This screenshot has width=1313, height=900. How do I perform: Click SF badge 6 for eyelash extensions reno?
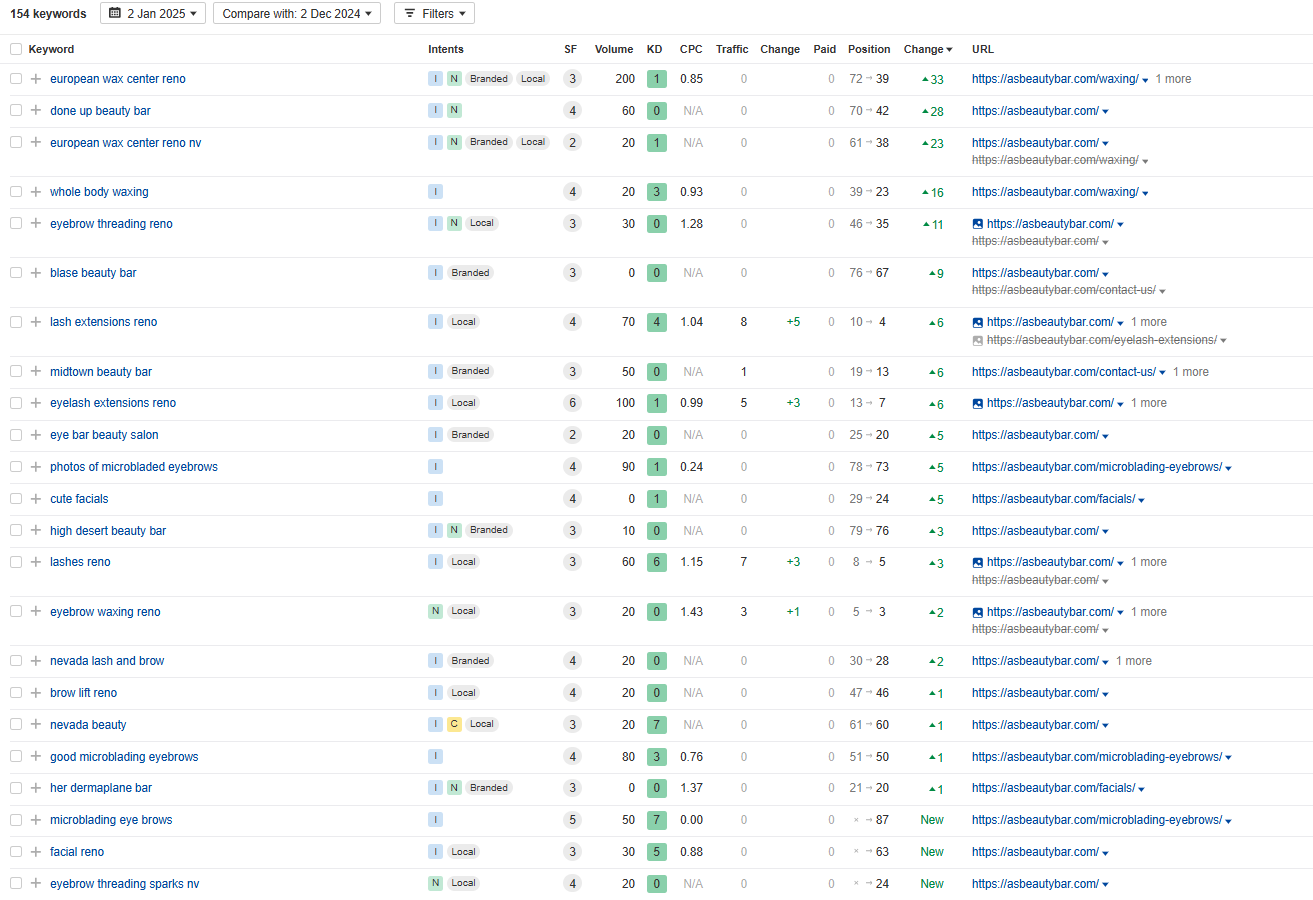click(572, 403)
